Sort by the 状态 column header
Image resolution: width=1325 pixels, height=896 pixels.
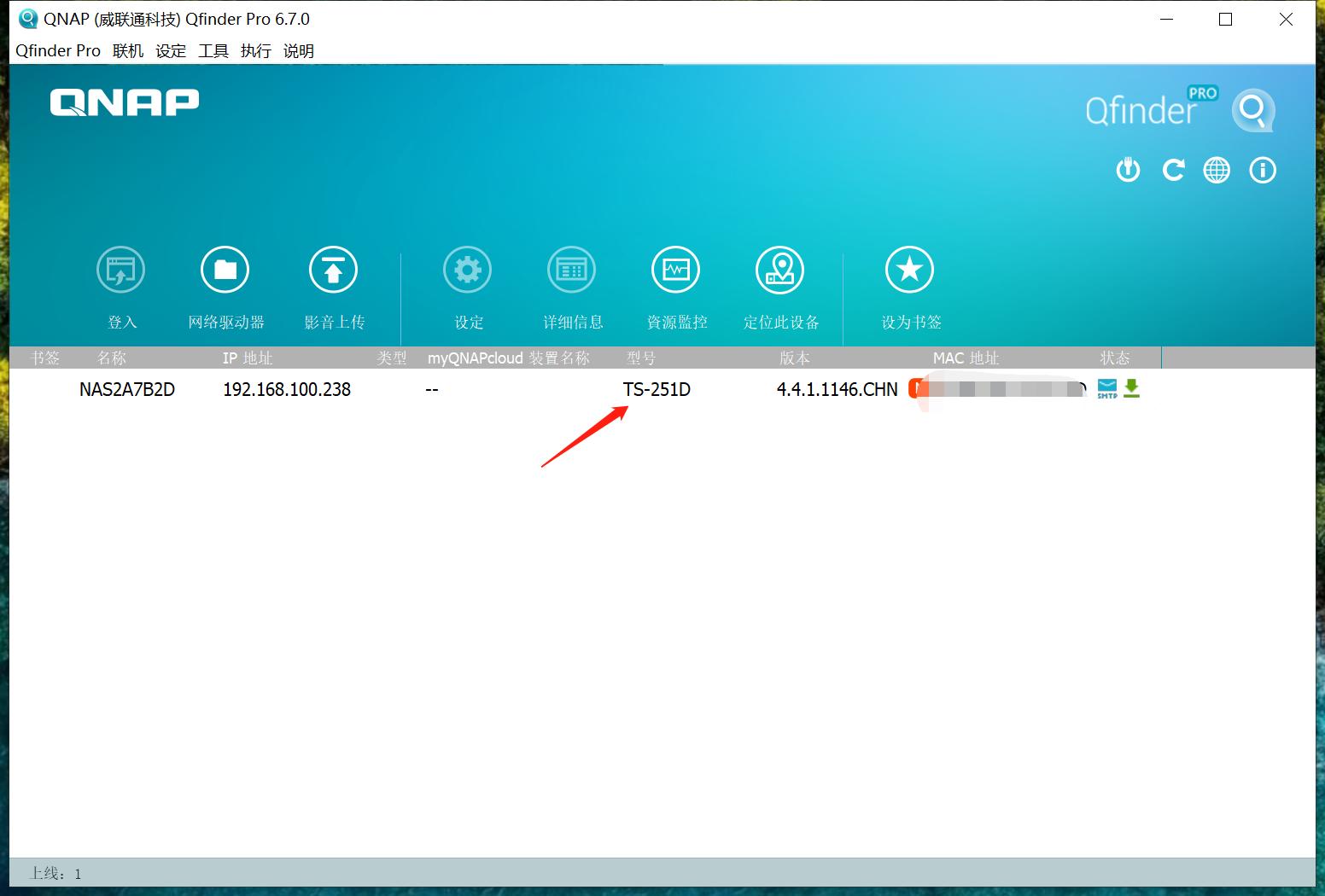point(1115,358)
